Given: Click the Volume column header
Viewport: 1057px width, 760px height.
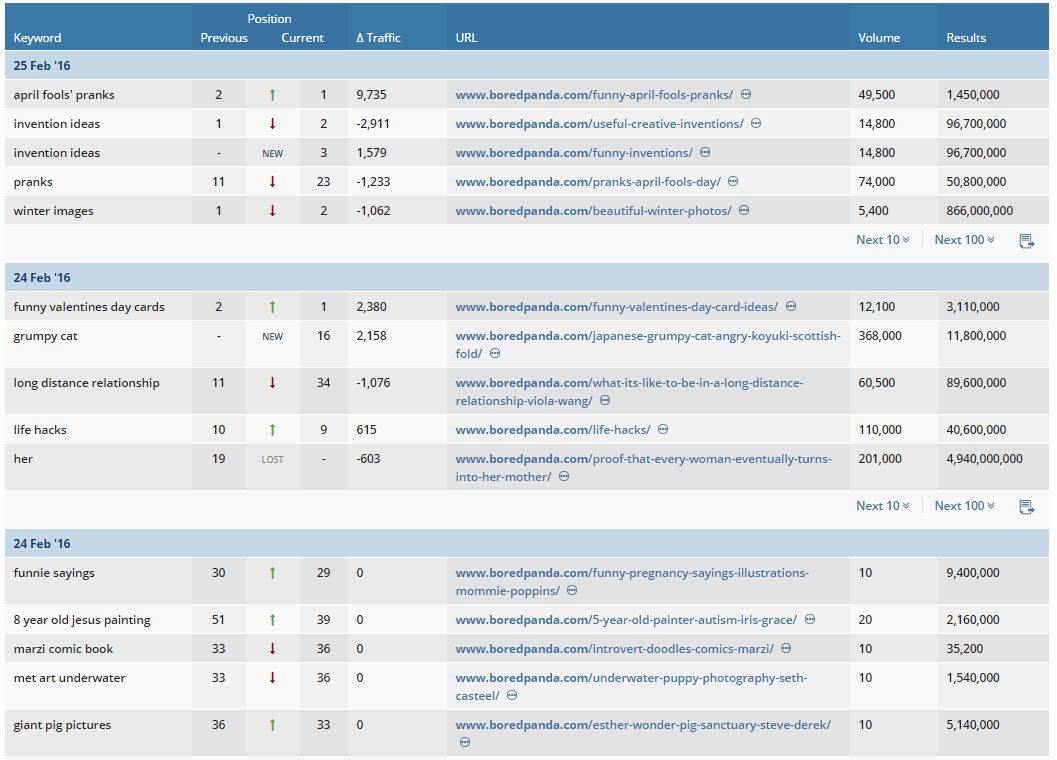Looking at the screenshot, I should (879, 38).
